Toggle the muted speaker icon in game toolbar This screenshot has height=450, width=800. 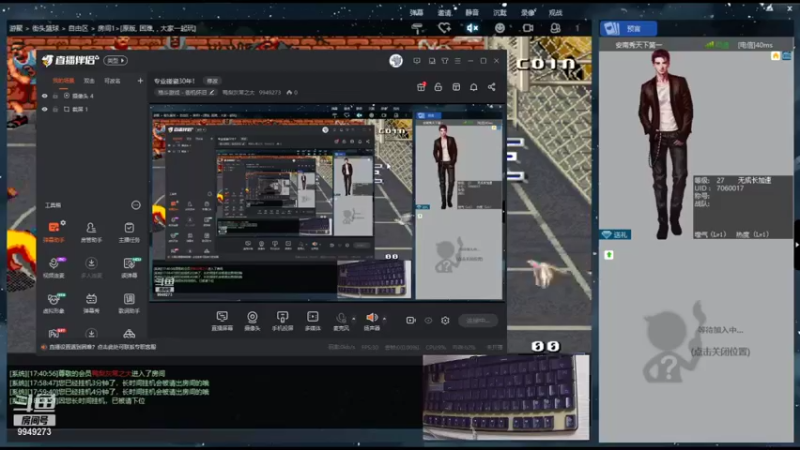coord(472,28)
